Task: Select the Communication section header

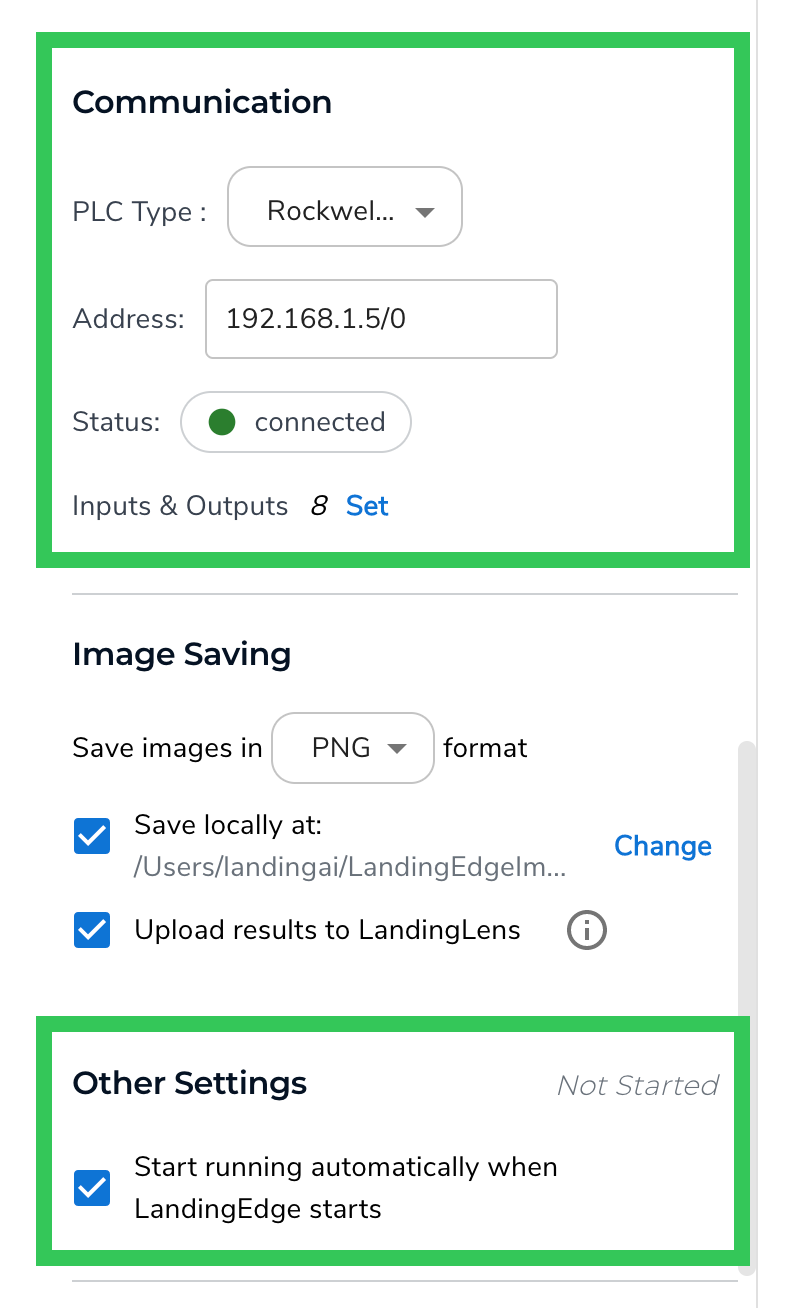Action: 202,102
